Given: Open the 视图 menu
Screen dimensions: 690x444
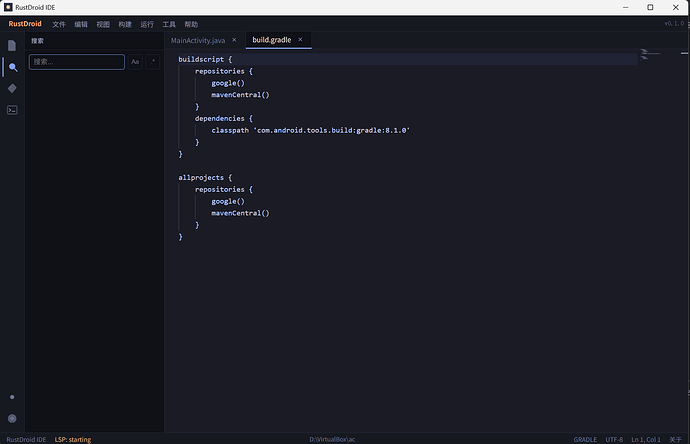Looking at the screenshot, I should pyautogui.click(x=103, y=24).
